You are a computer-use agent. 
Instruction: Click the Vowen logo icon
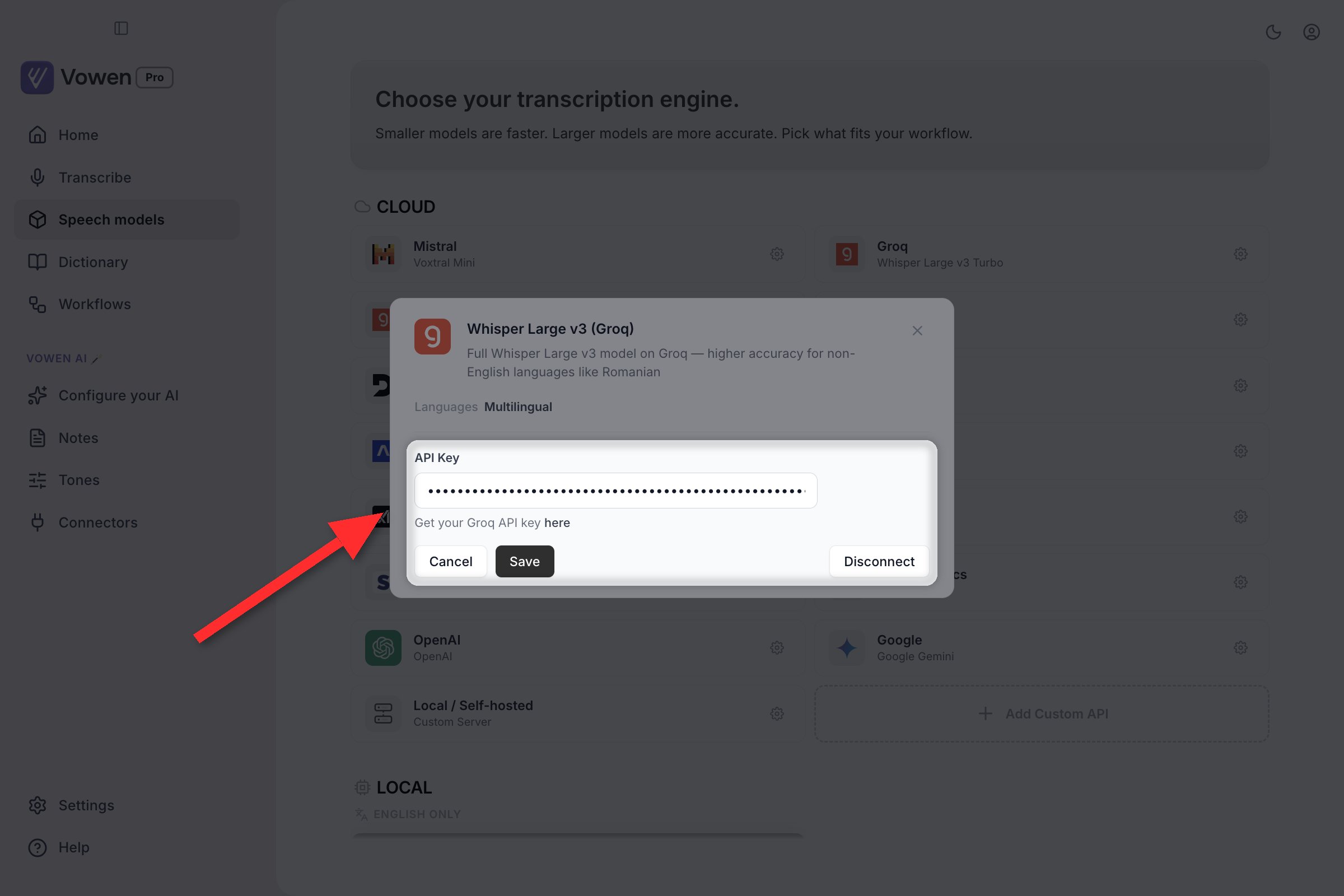coord(37,77)
